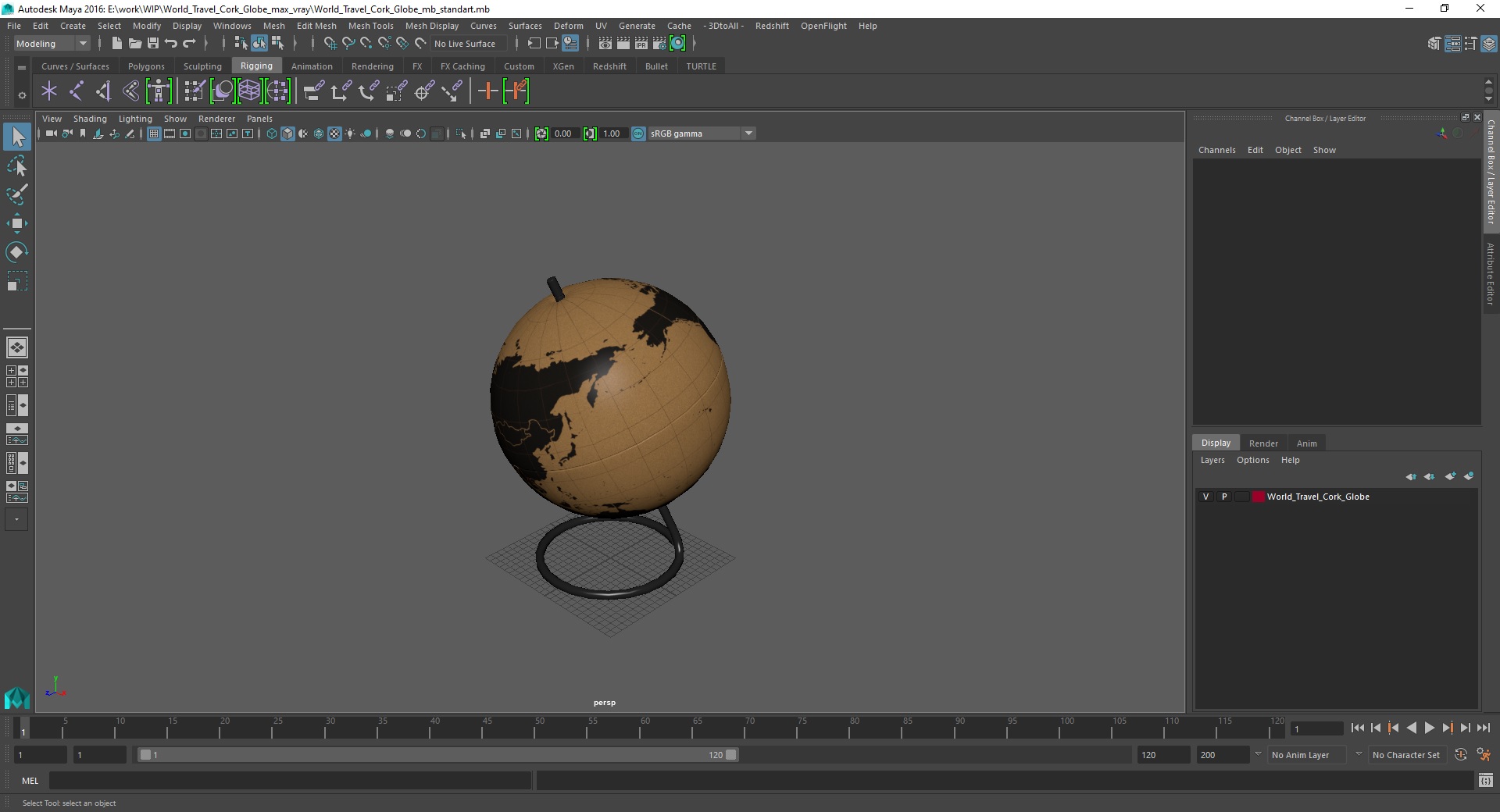
Task: Activate the Lasso Select tool
Action: pos(17,166)
